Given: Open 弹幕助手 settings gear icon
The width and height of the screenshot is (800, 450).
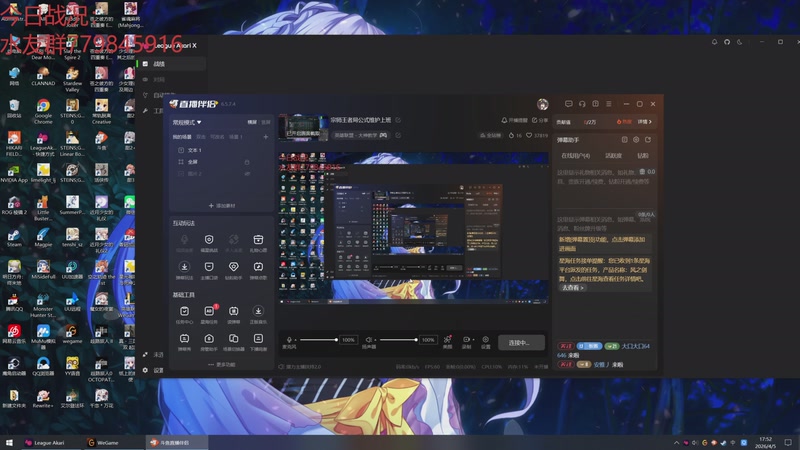Looking at the screenshot, I should click(636, 140).
